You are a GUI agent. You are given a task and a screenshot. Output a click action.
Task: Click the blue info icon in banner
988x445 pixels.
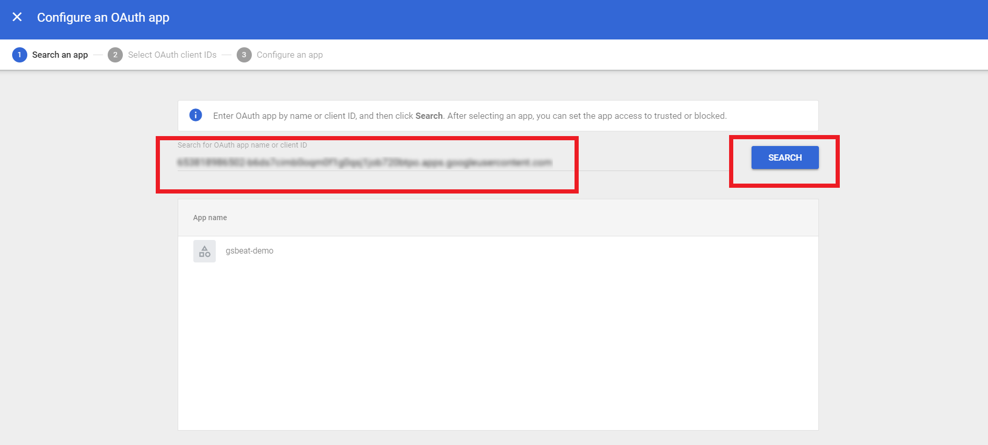[196, 116]
